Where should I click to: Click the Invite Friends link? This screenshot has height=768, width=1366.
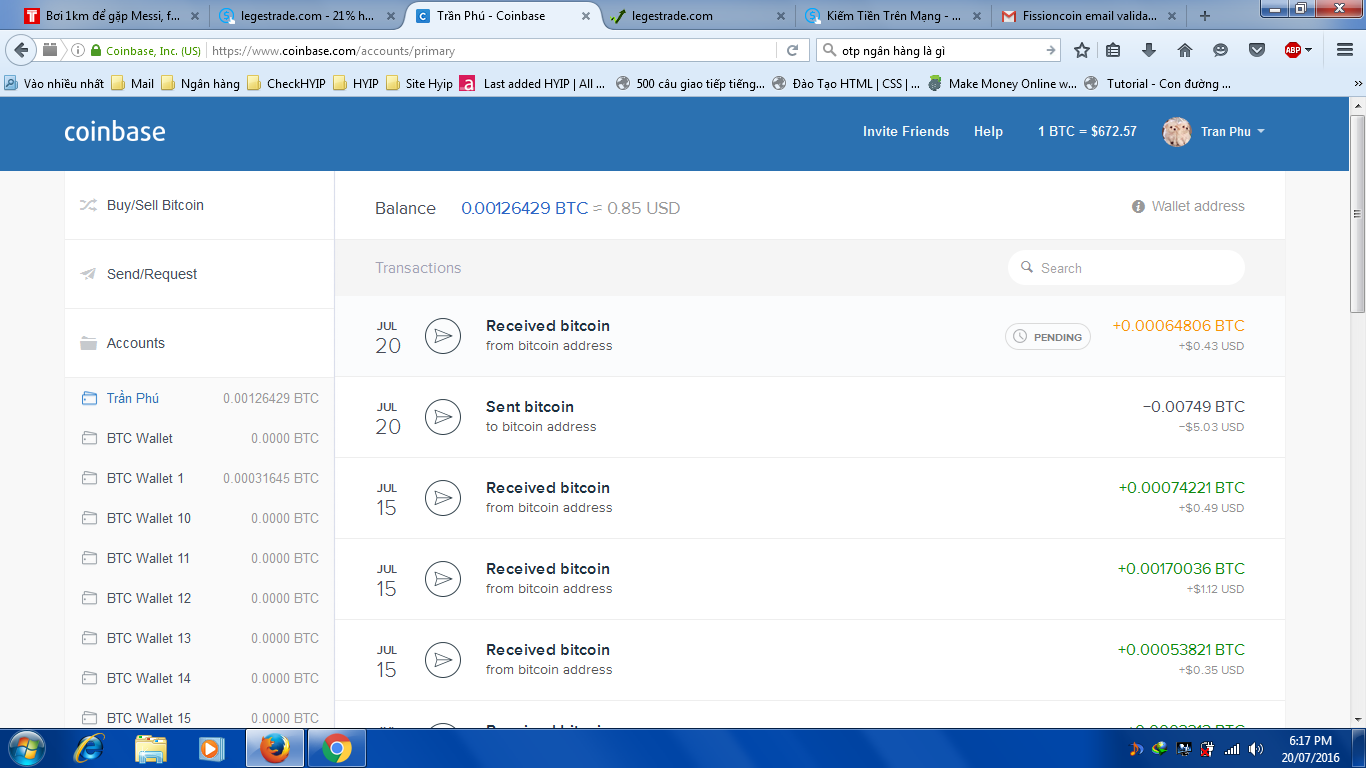[x=906, y=132]
